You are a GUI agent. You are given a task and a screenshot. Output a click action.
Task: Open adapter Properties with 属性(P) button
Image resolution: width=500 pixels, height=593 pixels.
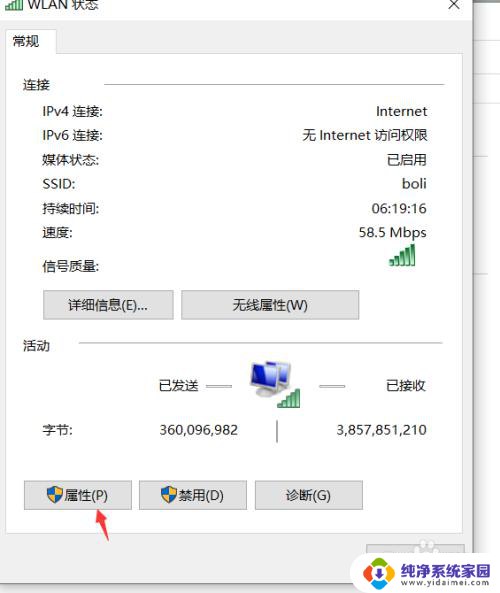coord(78,495)
